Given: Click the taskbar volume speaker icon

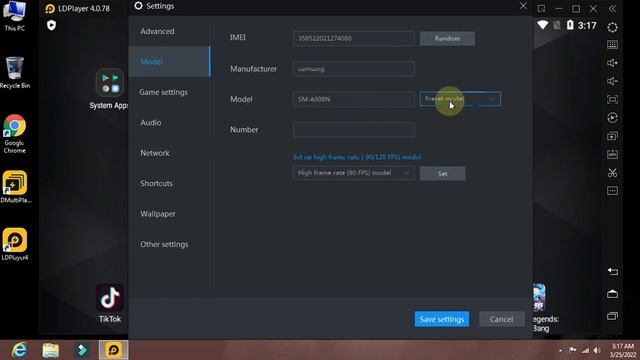Looking at the screenshot, I should [597, 350].
